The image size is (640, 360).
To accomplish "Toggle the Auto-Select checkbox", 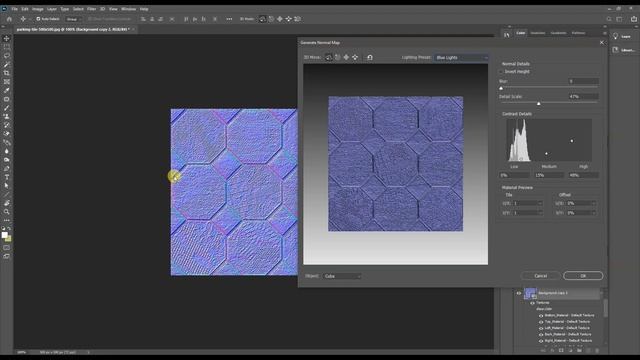I will coord(38,19).
